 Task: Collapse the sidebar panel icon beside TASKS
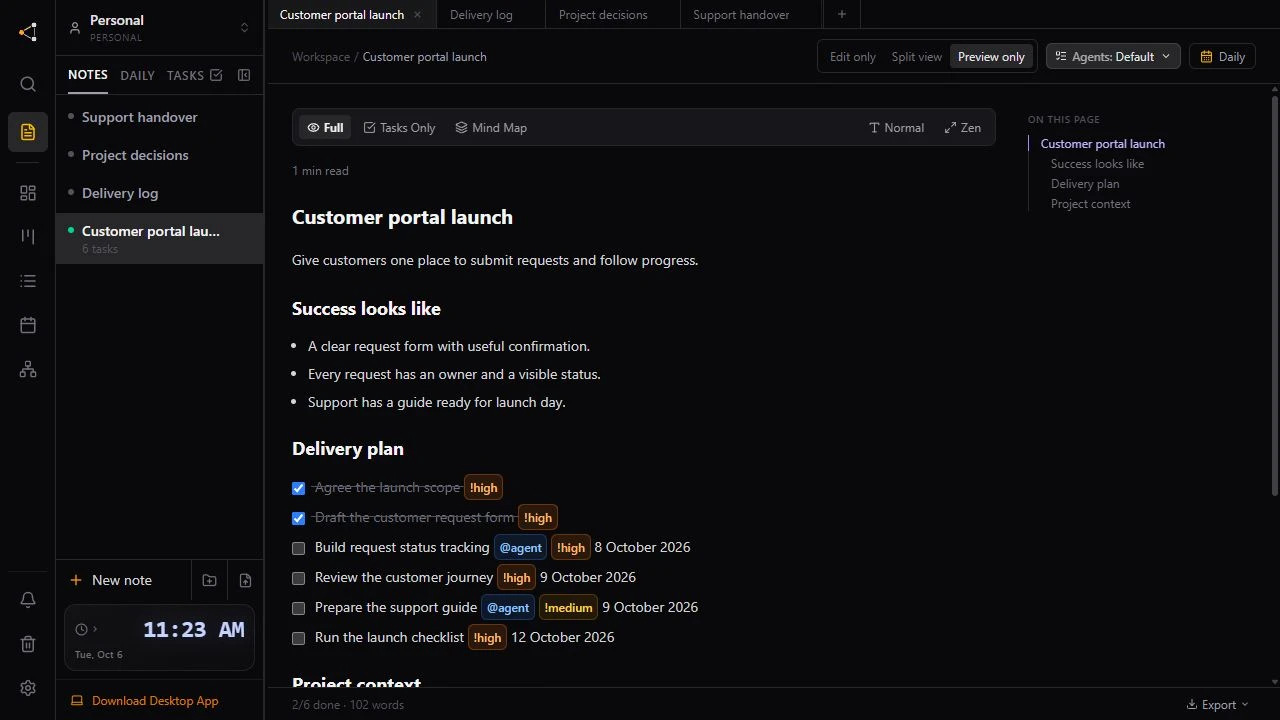point(244,75)
